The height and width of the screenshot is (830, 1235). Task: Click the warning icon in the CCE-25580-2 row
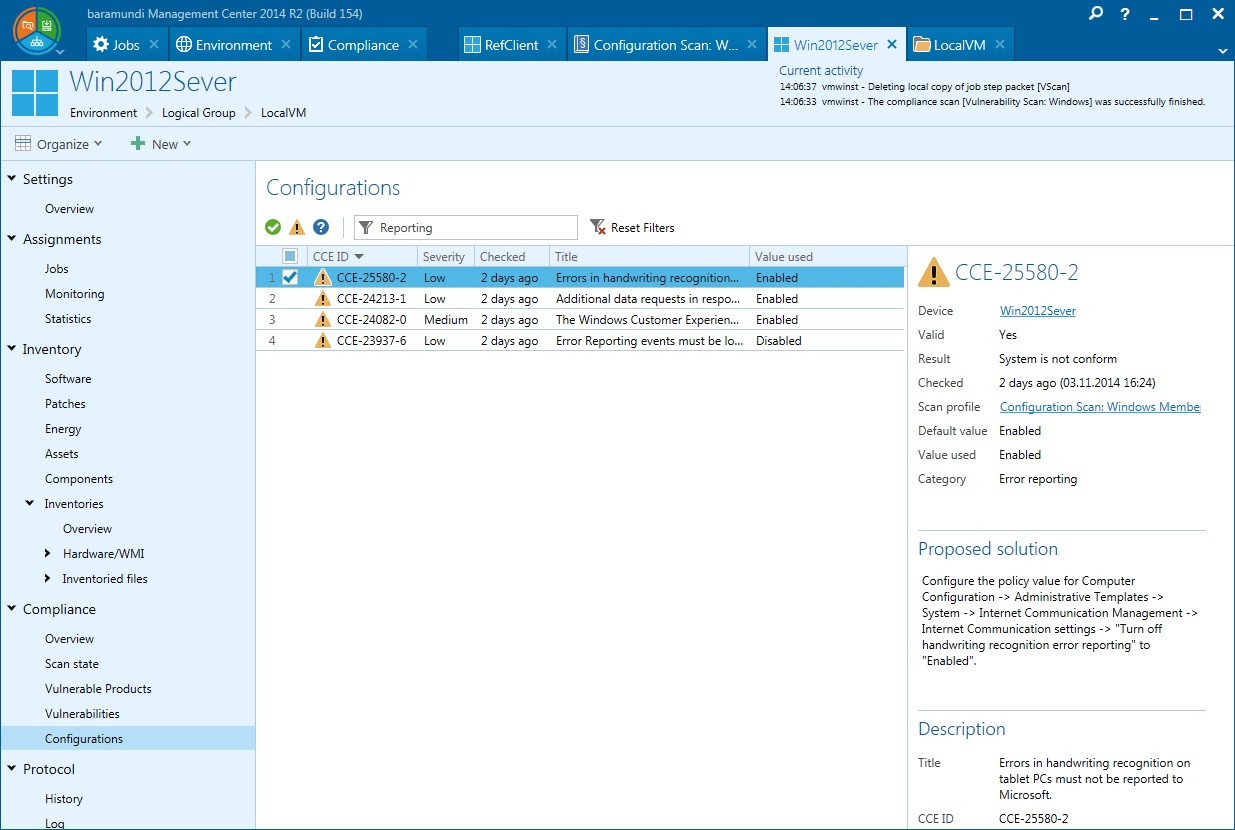point(322,277)
